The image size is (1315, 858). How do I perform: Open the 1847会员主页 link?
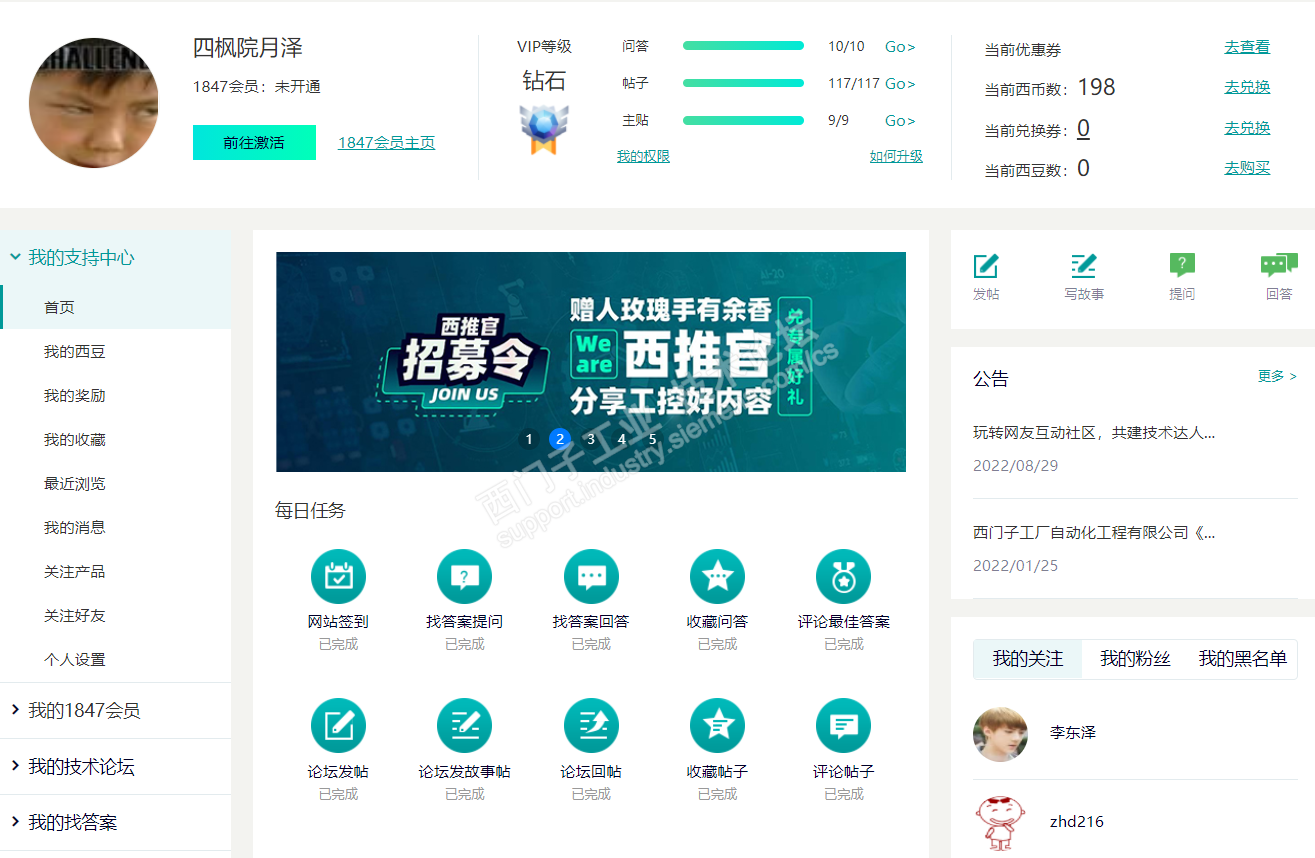(386, 142)
